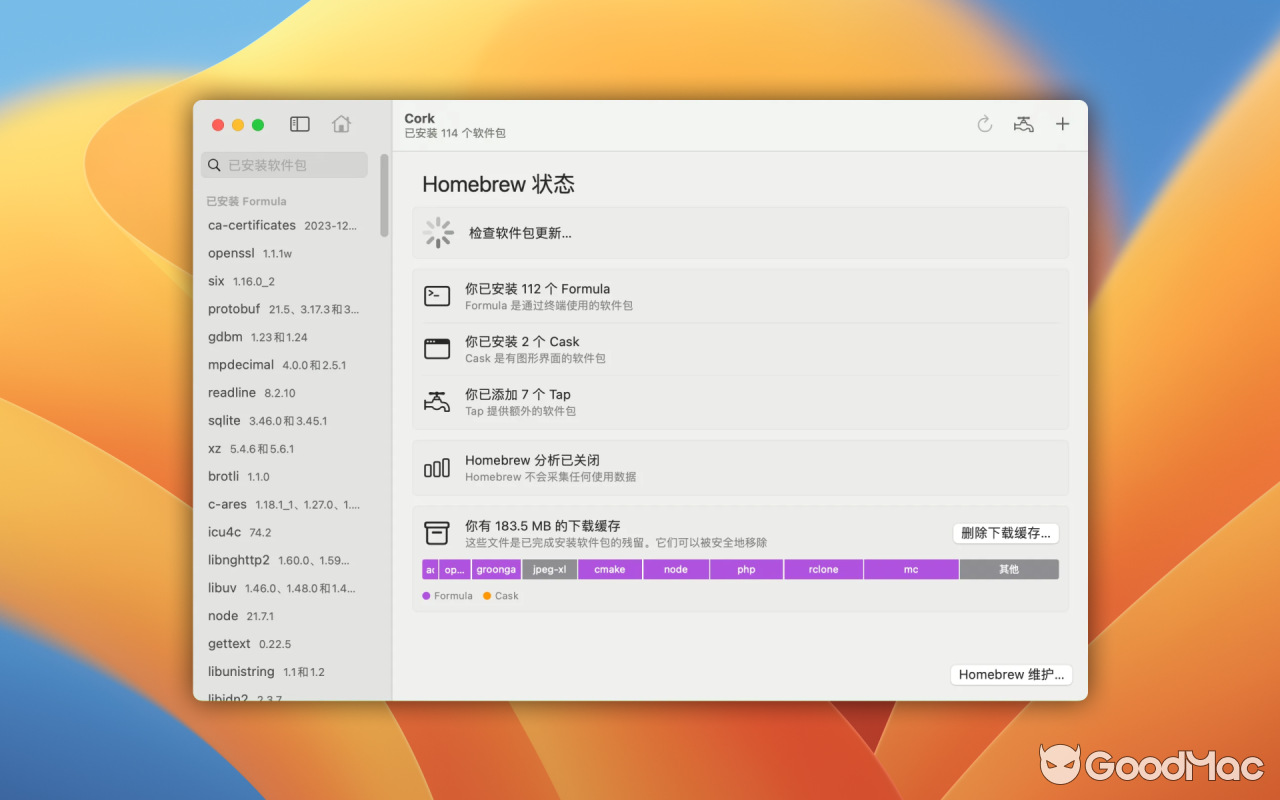Select the protobuf formula entry
Screen dimensions: 1280x800
click(234, 309)
